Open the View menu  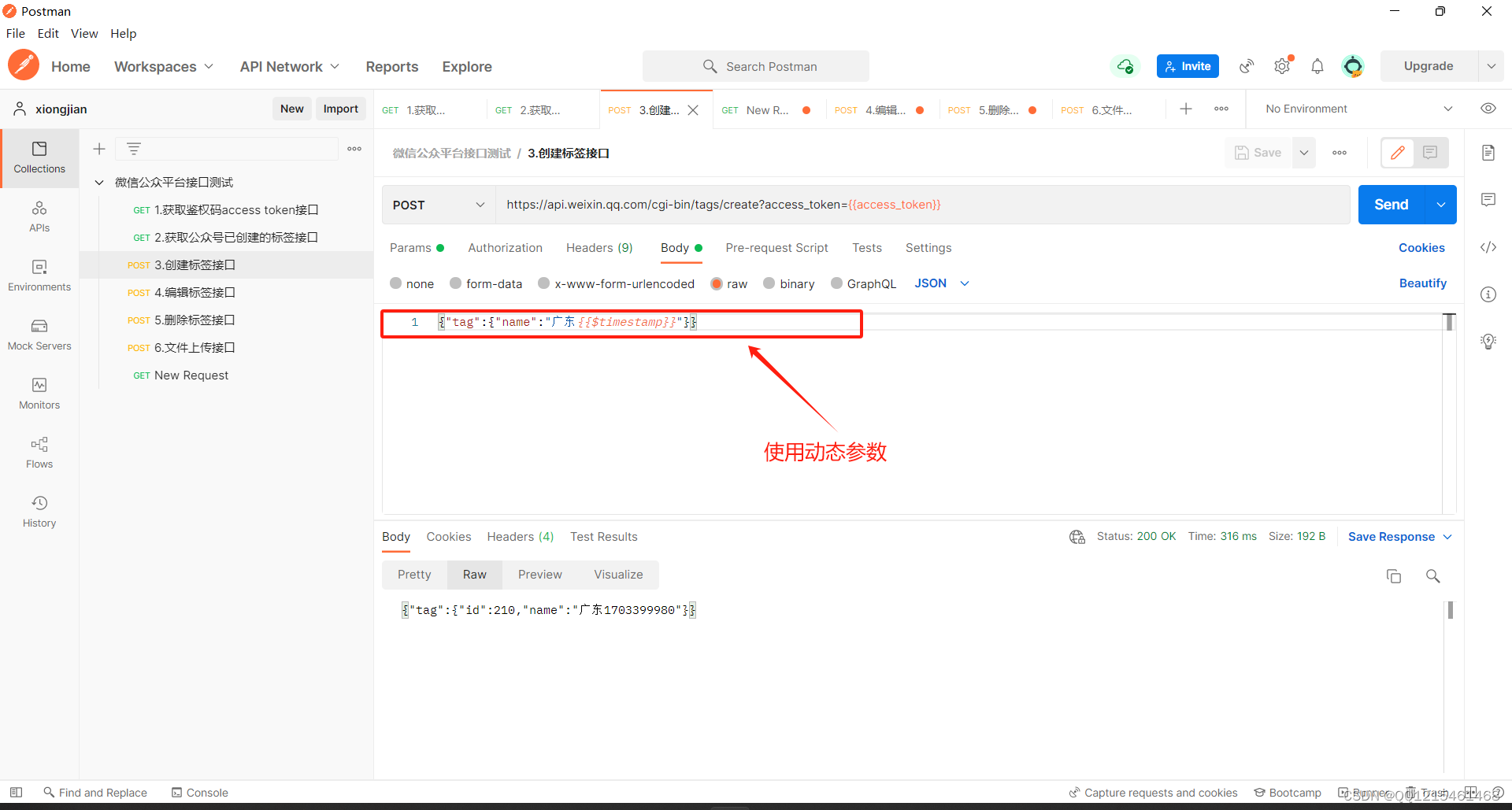(84, 33)
